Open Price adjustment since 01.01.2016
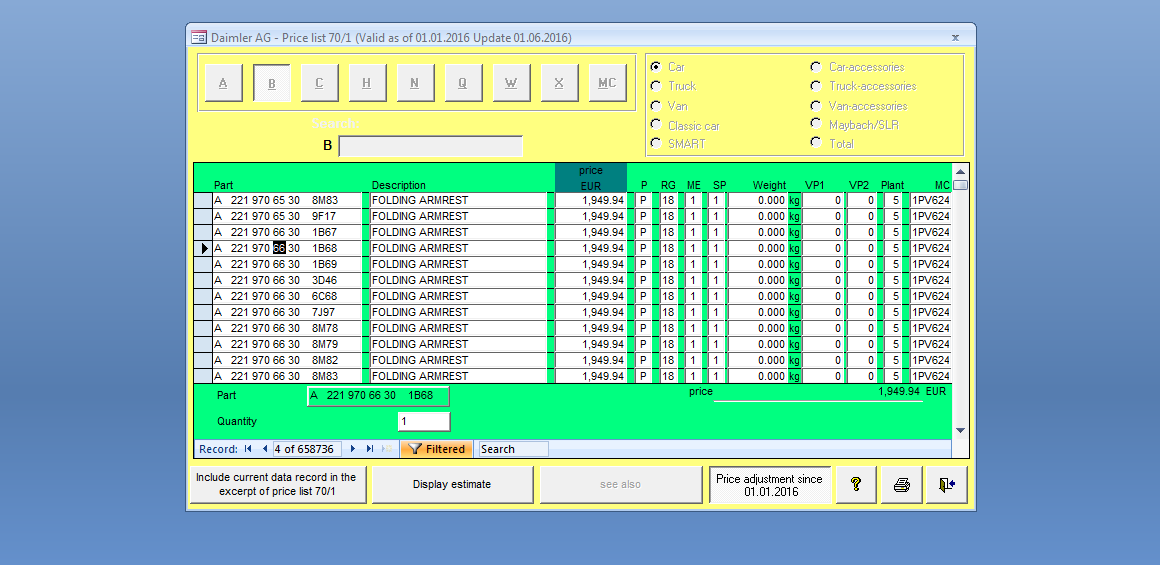Screen dimensions: 1160x565 tap(769, 484)
